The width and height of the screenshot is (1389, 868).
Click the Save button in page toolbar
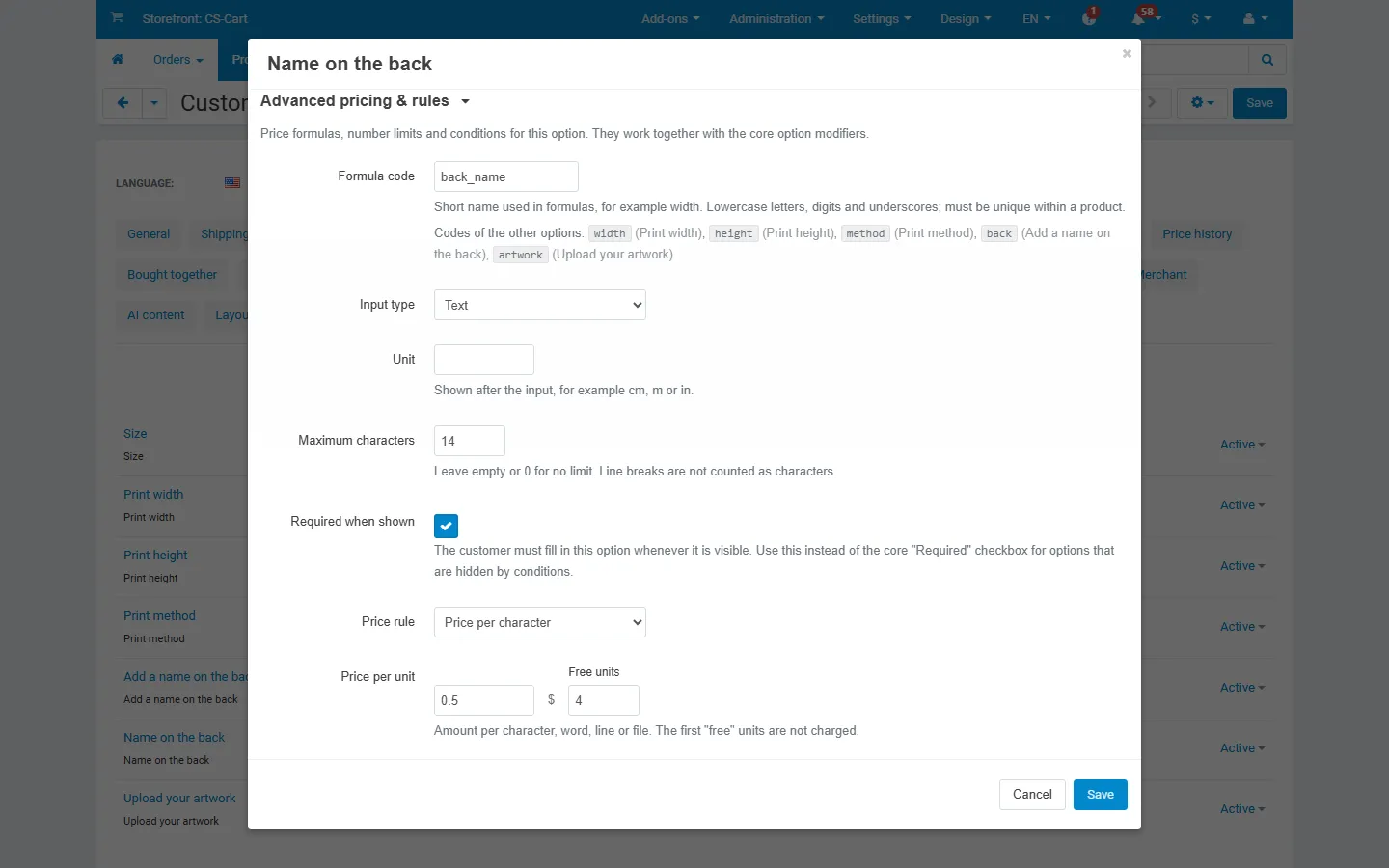[1260, 103]
